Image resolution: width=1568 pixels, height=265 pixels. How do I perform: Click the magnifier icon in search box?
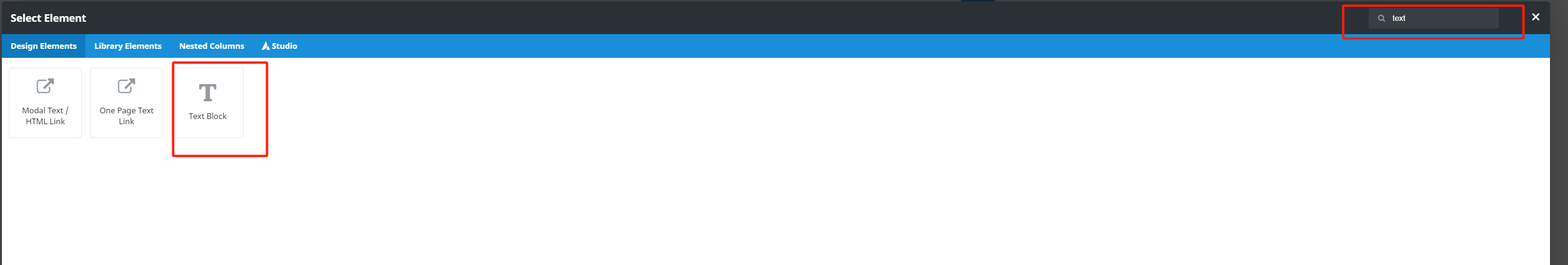point(1381,18)
